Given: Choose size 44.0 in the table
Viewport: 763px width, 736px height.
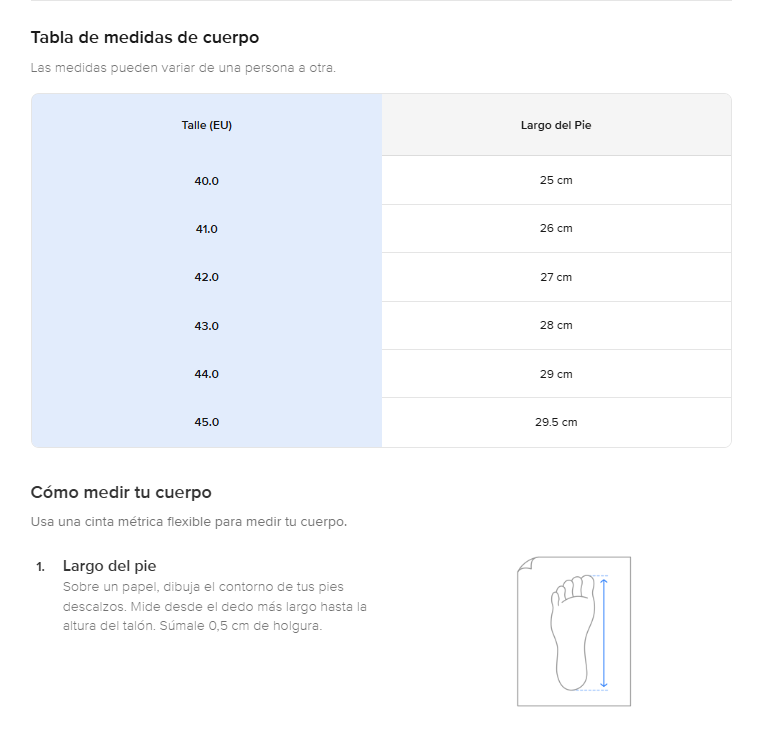Looking at the screenshot, I should [206, 374].
